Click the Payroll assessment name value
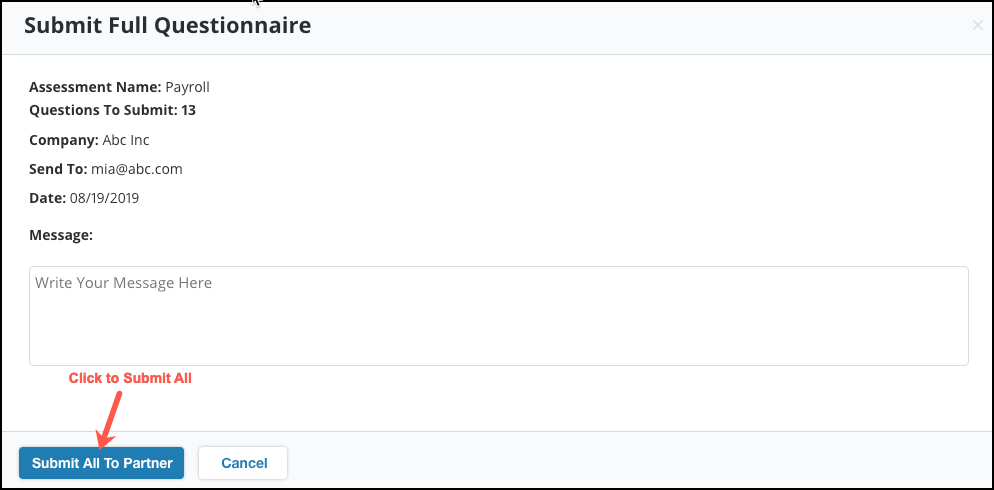The height and width of the screenshot is (490, 994). [x=187, y=87]
